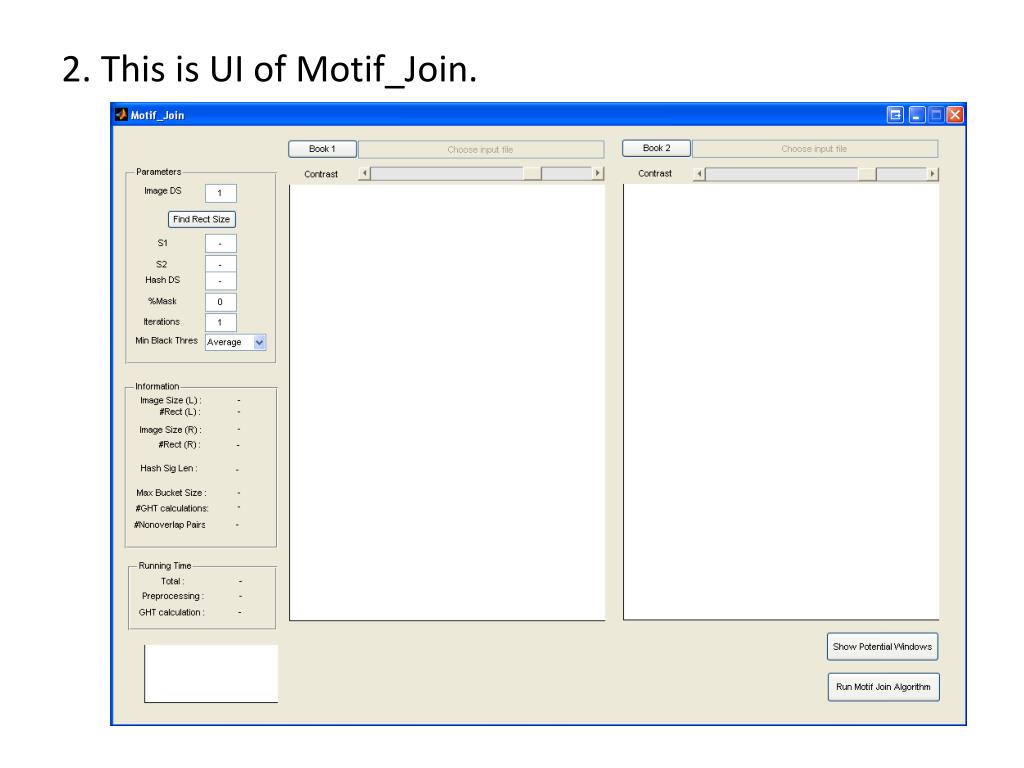The height and width of the screenshot is (768, 1024).
Task: Click the %Mask input field
Action: point(221,302)
